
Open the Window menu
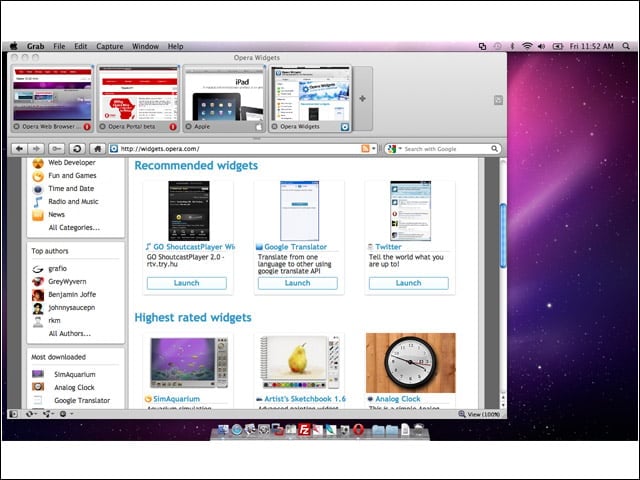(145, 46)
